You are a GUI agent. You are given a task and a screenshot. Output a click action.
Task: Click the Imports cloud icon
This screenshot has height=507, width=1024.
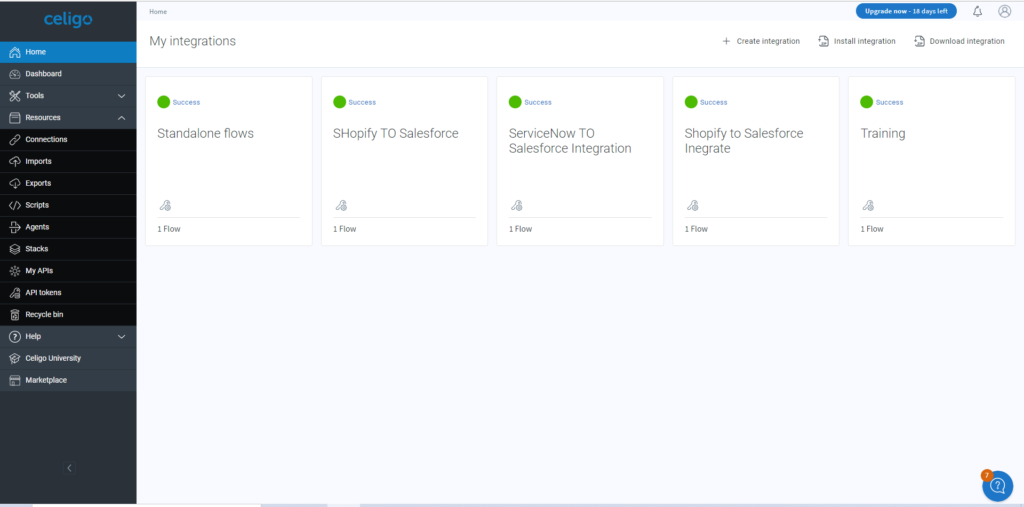point(15,161)
